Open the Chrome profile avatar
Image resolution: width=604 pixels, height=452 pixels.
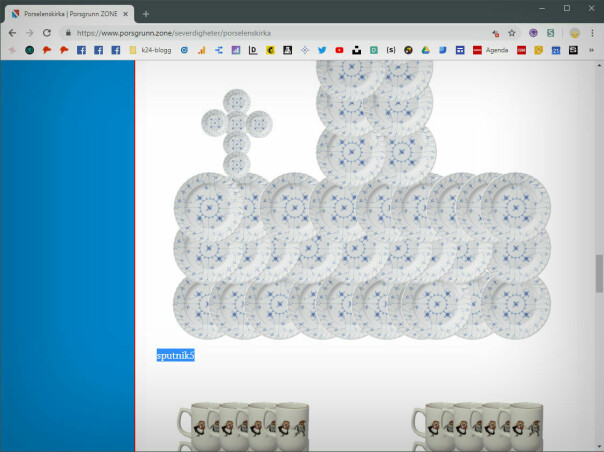[x=574, y=33]
